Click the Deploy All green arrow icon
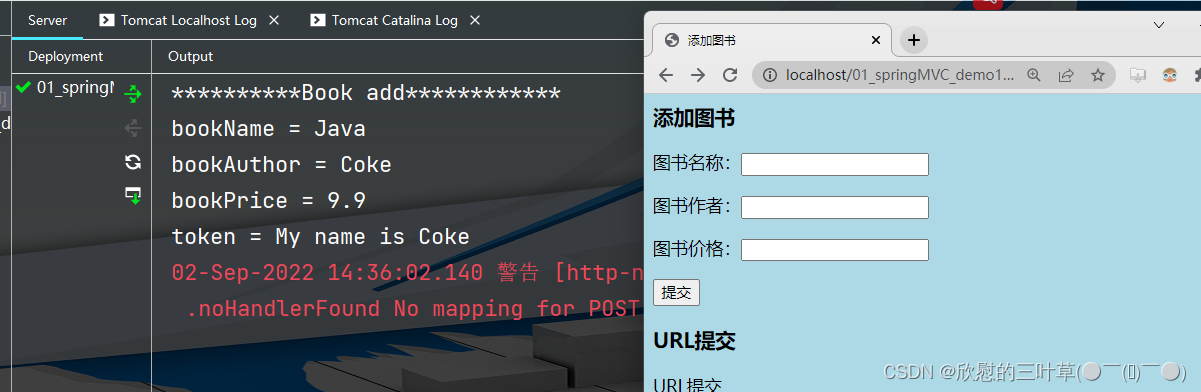 point(133,95)
